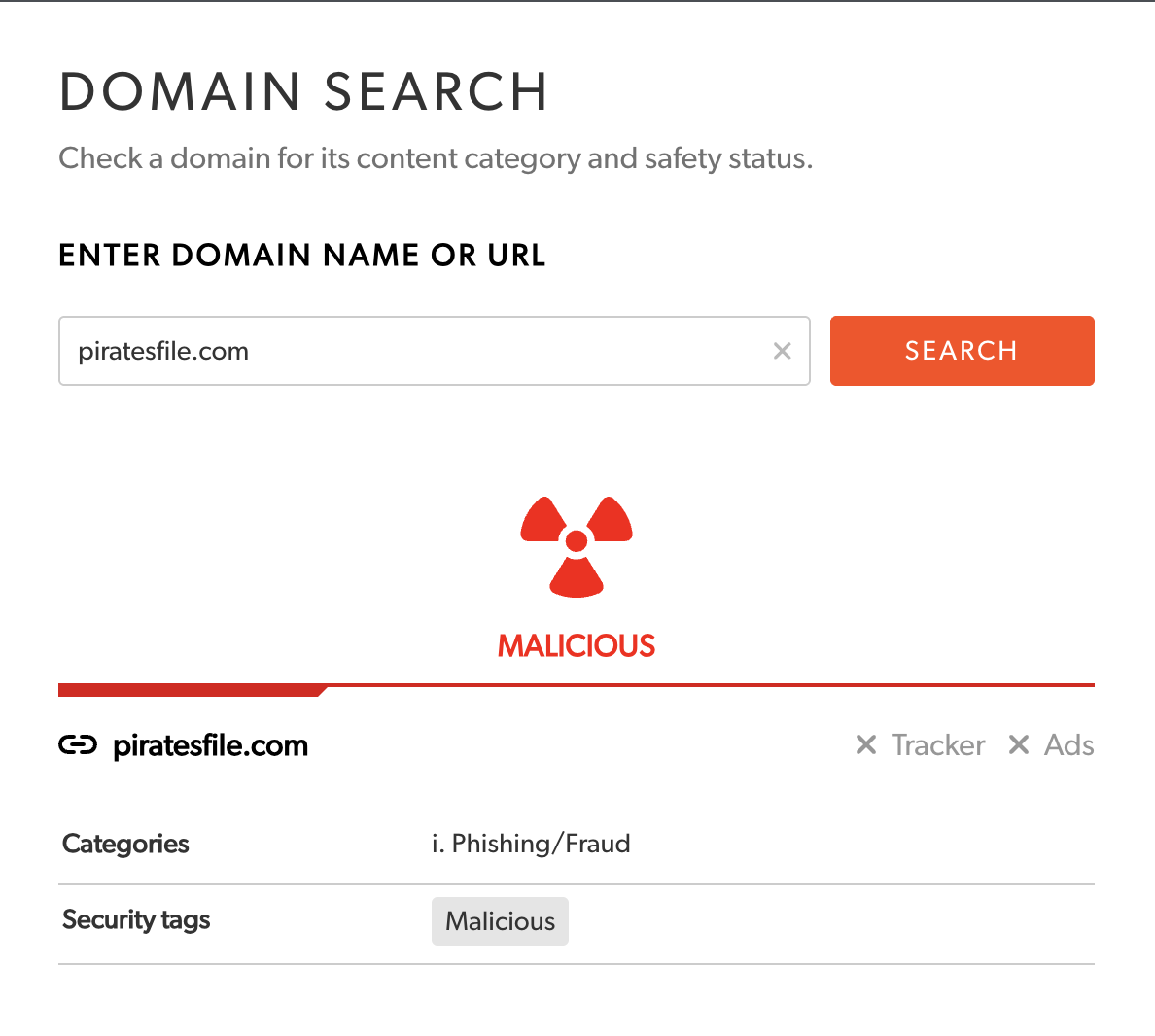Click inside the domain name input field

click(x=389, y=351)
